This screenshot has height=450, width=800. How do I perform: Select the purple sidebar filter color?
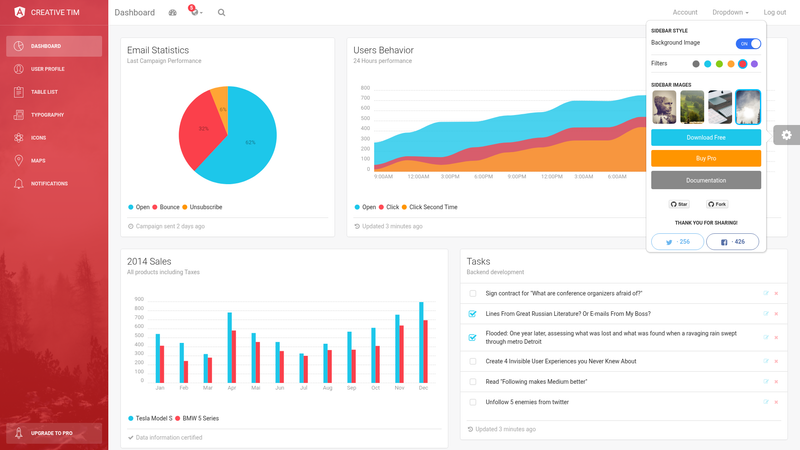point(755,64)
